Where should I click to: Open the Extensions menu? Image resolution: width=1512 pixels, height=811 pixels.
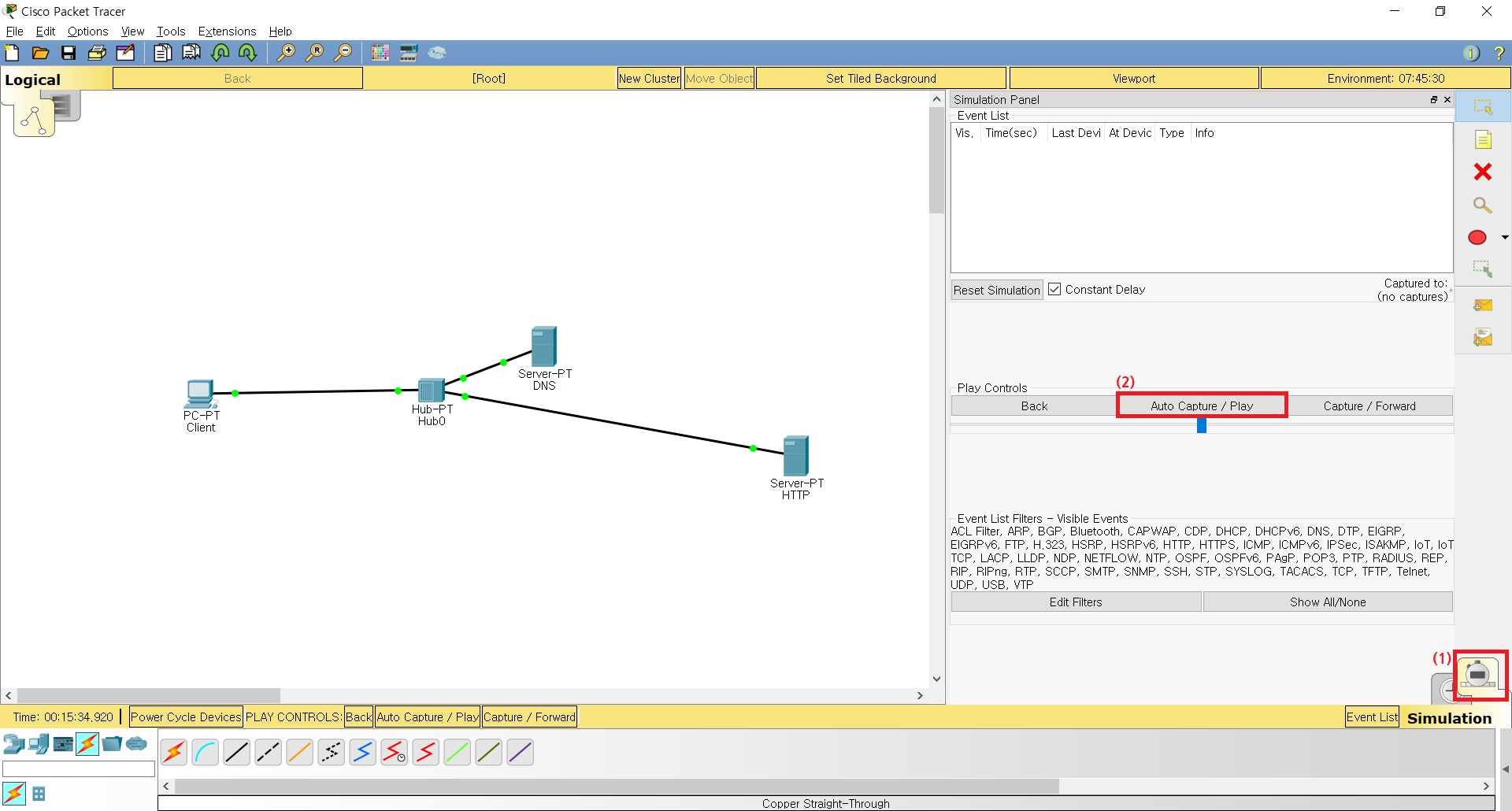click(x=227, y=31)
